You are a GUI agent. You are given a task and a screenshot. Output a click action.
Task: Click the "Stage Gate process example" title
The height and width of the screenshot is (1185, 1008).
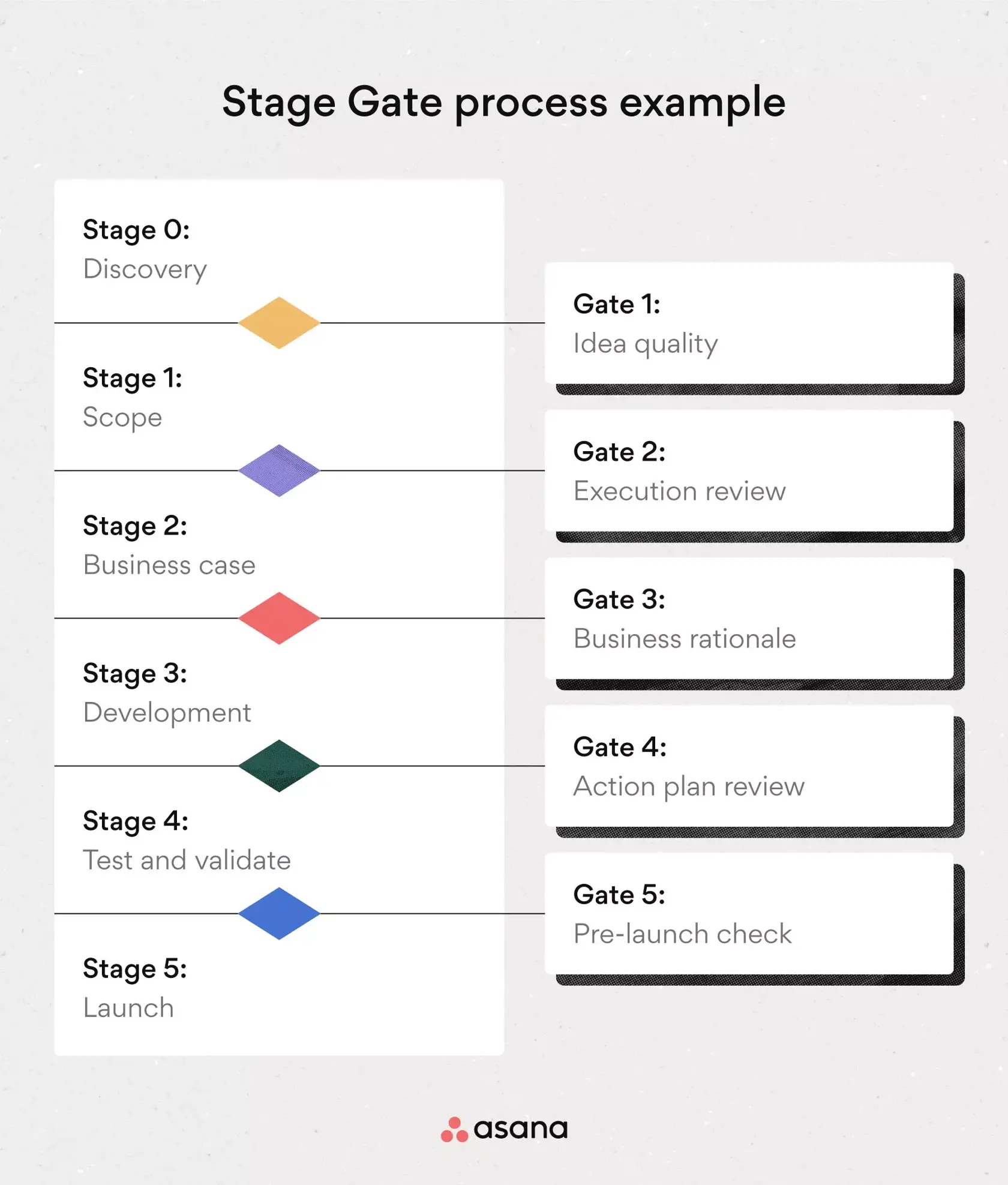pos(504,102)
